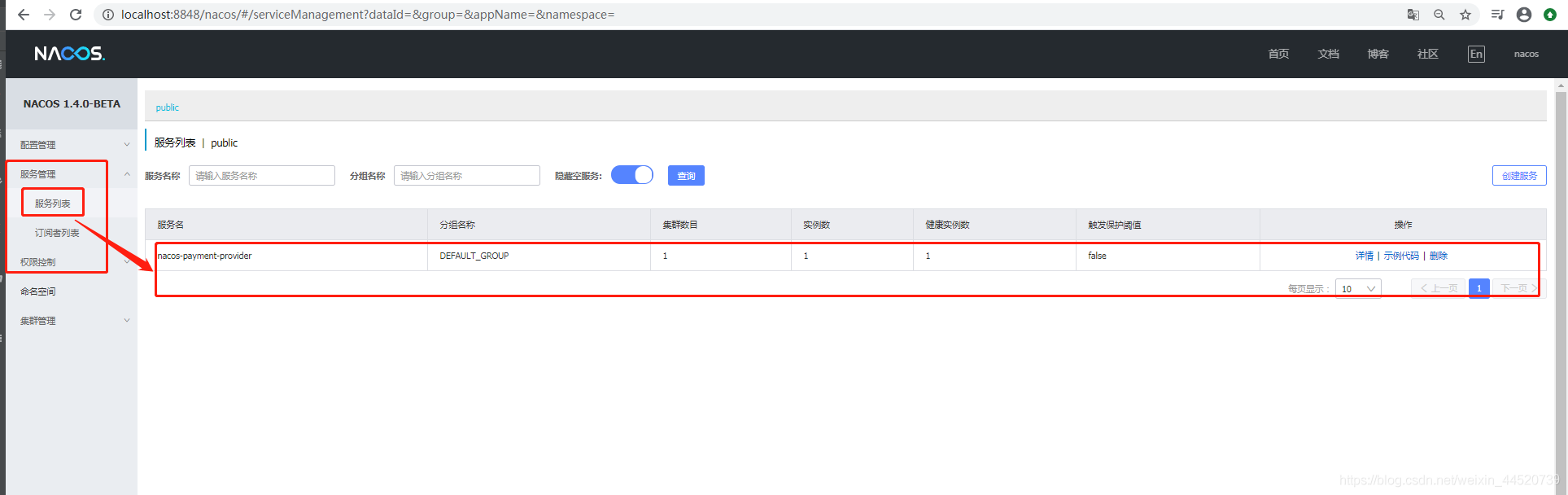Select 服务列表 in sidebar
1568x495 pixels.
(x=53, y=204)
